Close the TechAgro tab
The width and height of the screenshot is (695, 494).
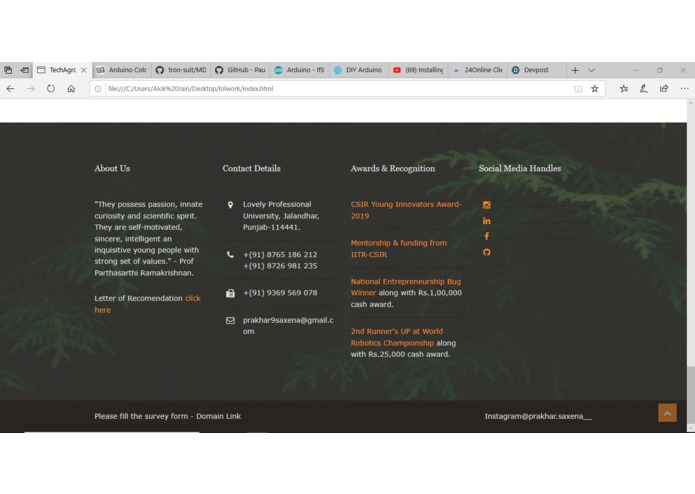point(83,70)
